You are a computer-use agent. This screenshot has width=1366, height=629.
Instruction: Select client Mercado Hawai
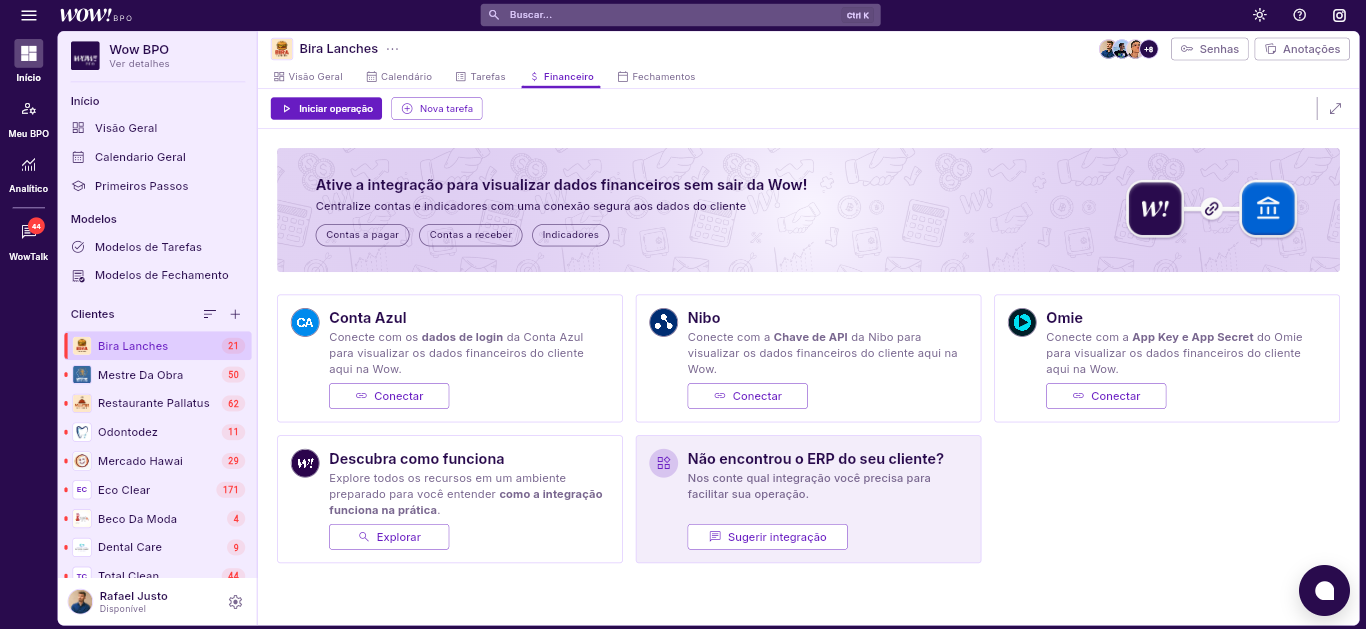(x=158, y=461)
